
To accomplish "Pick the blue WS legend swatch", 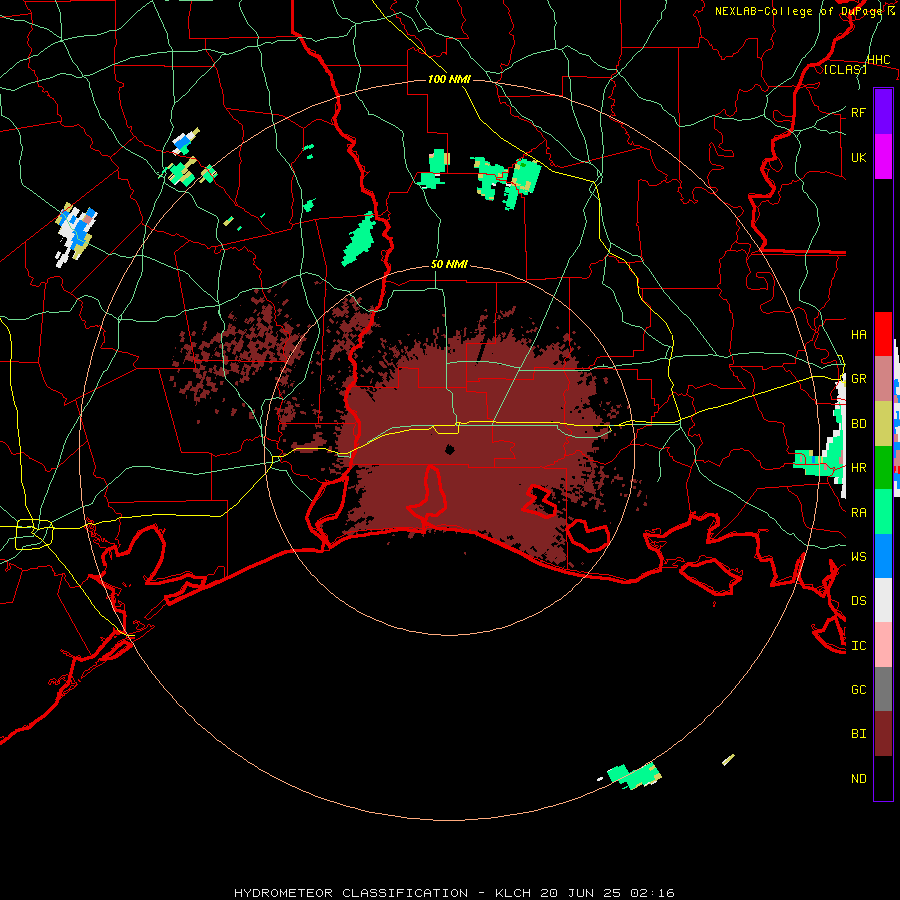I will (883, 556).
